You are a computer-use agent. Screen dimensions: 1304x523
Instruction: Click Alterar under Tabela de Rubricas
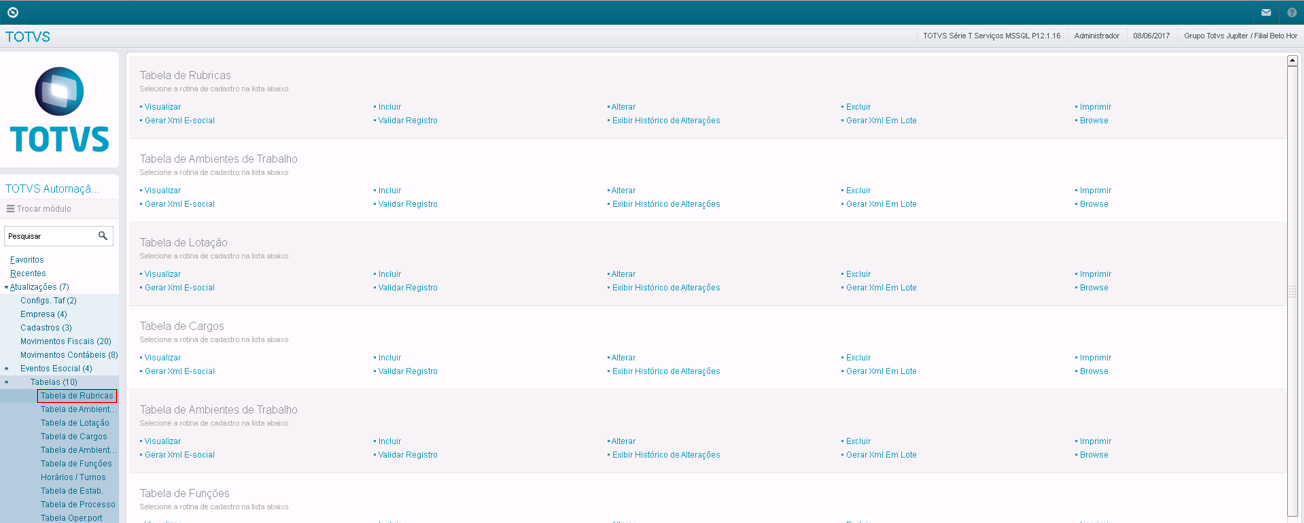[x=623, y=107]
